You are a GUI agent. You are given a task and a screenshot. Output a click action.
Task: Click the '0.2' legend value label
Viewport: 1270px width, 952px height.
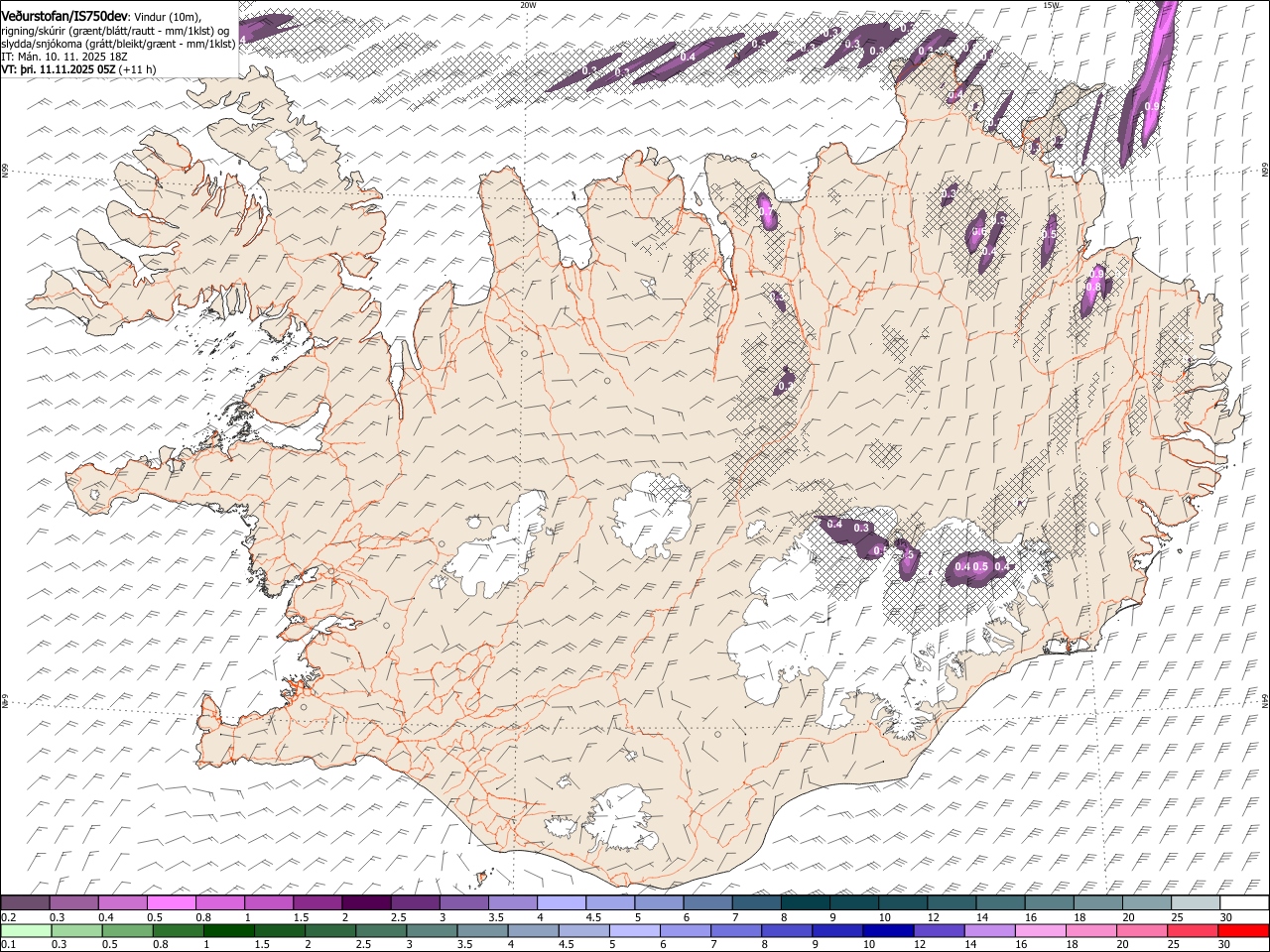pyautogui.click(x=8, y=917)
